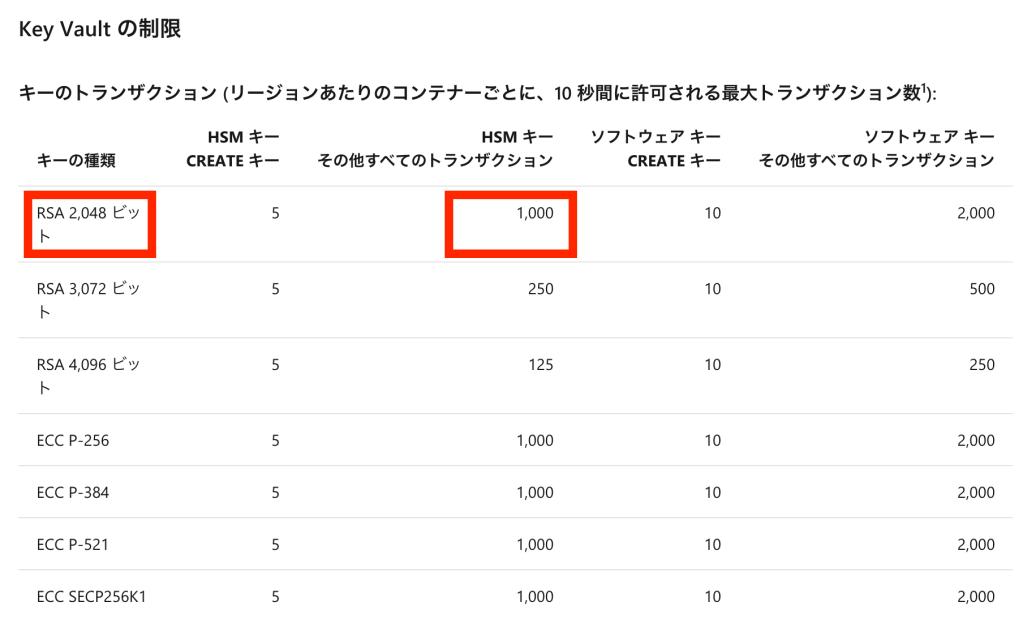Select the 2,000 value in the RSA 2,048 row
Image resolution: width=1023 pixels, height=628 pixels.
(x=974, y=213)
